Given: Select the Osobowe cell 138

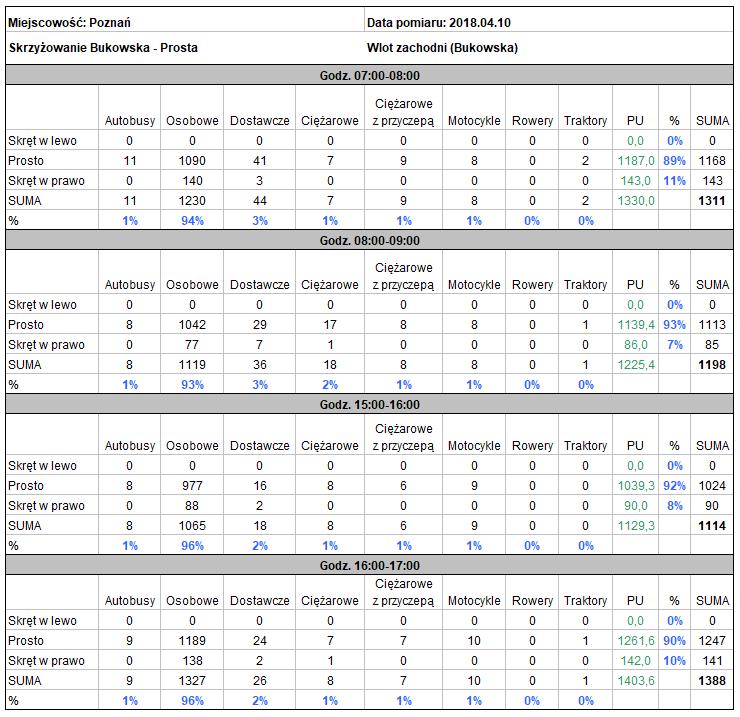Looking at the screenshot, I should 192,661.
